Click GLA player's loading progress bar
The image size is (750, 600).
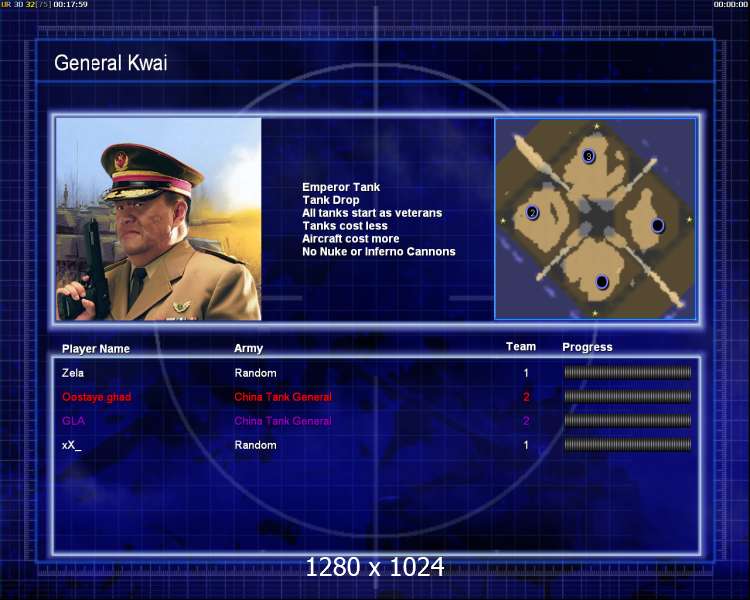(x=628, y=421)
